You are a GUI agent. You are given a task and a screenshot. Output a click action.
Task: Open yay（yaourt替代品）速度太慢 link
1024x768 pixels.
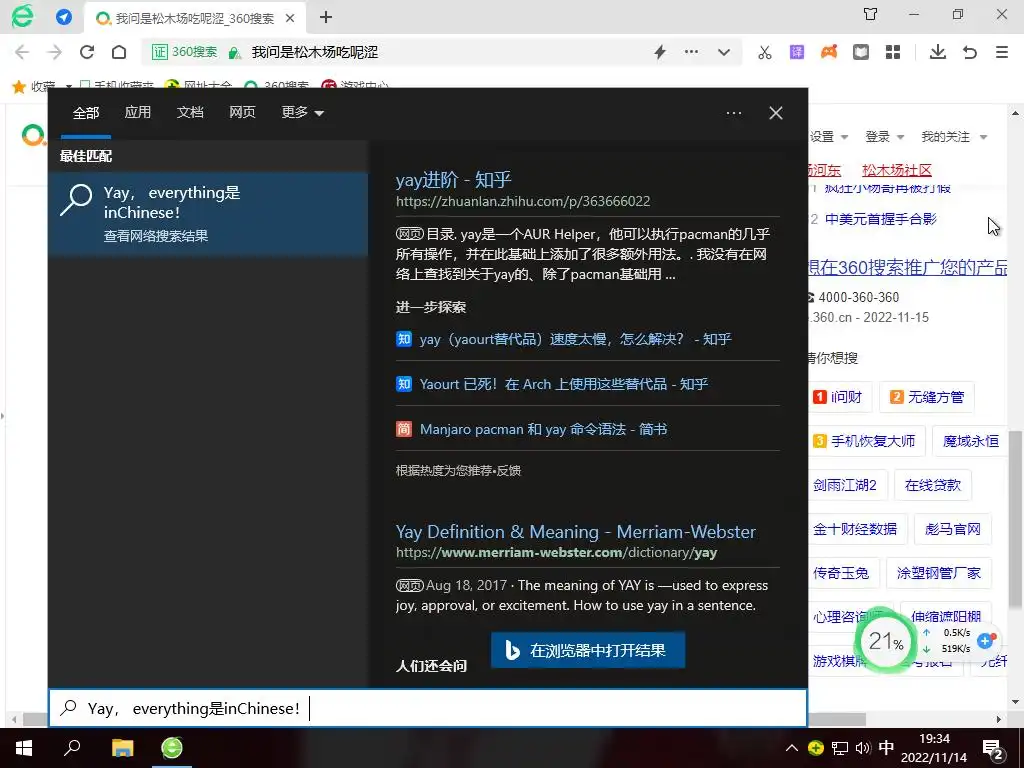pos(575,339)
